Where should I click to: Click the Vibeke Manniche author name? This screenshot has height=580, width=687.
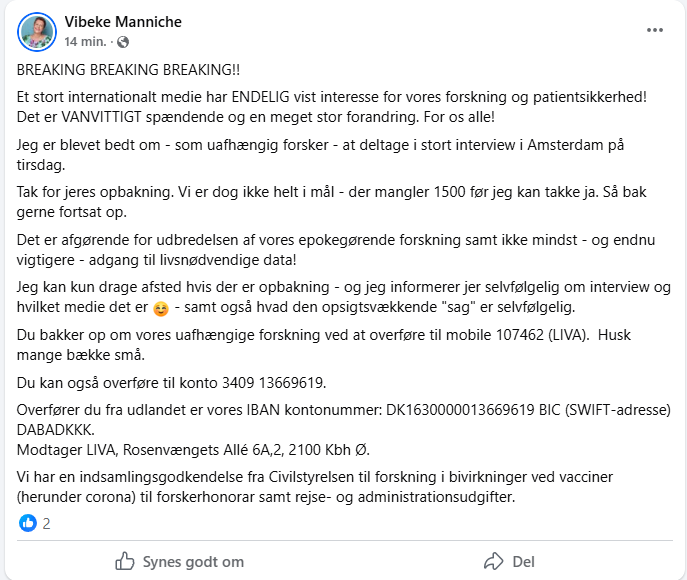[x=123, y=21]
